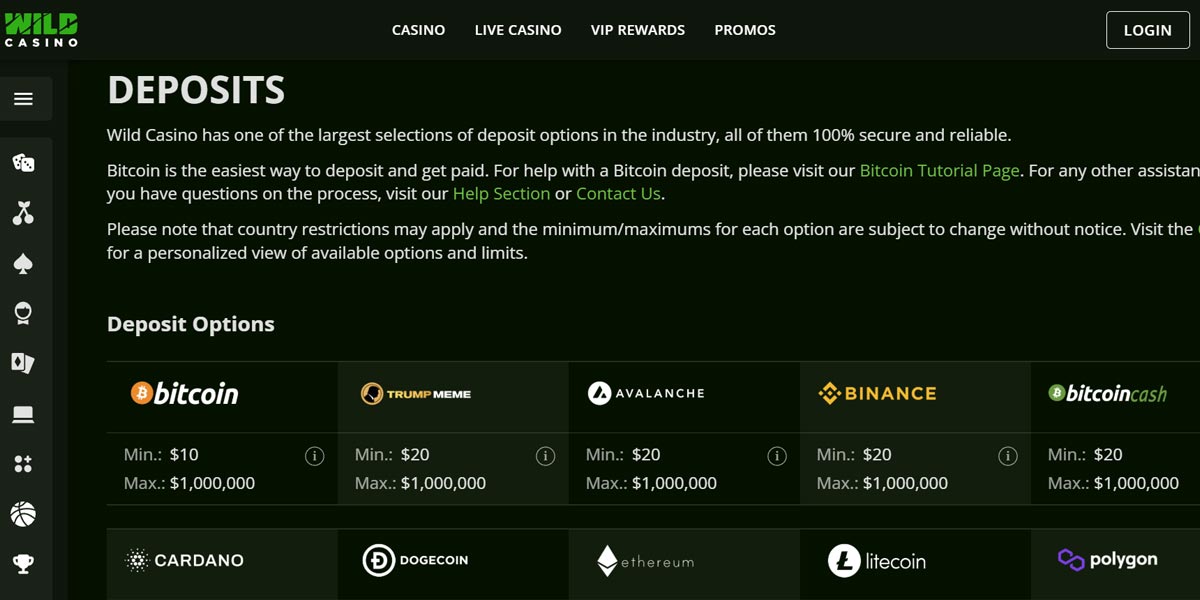Viewport: 1200px width, 600px height.
Task: Select the Dogecoin deposit option
Action: click(x=416, y=561)
